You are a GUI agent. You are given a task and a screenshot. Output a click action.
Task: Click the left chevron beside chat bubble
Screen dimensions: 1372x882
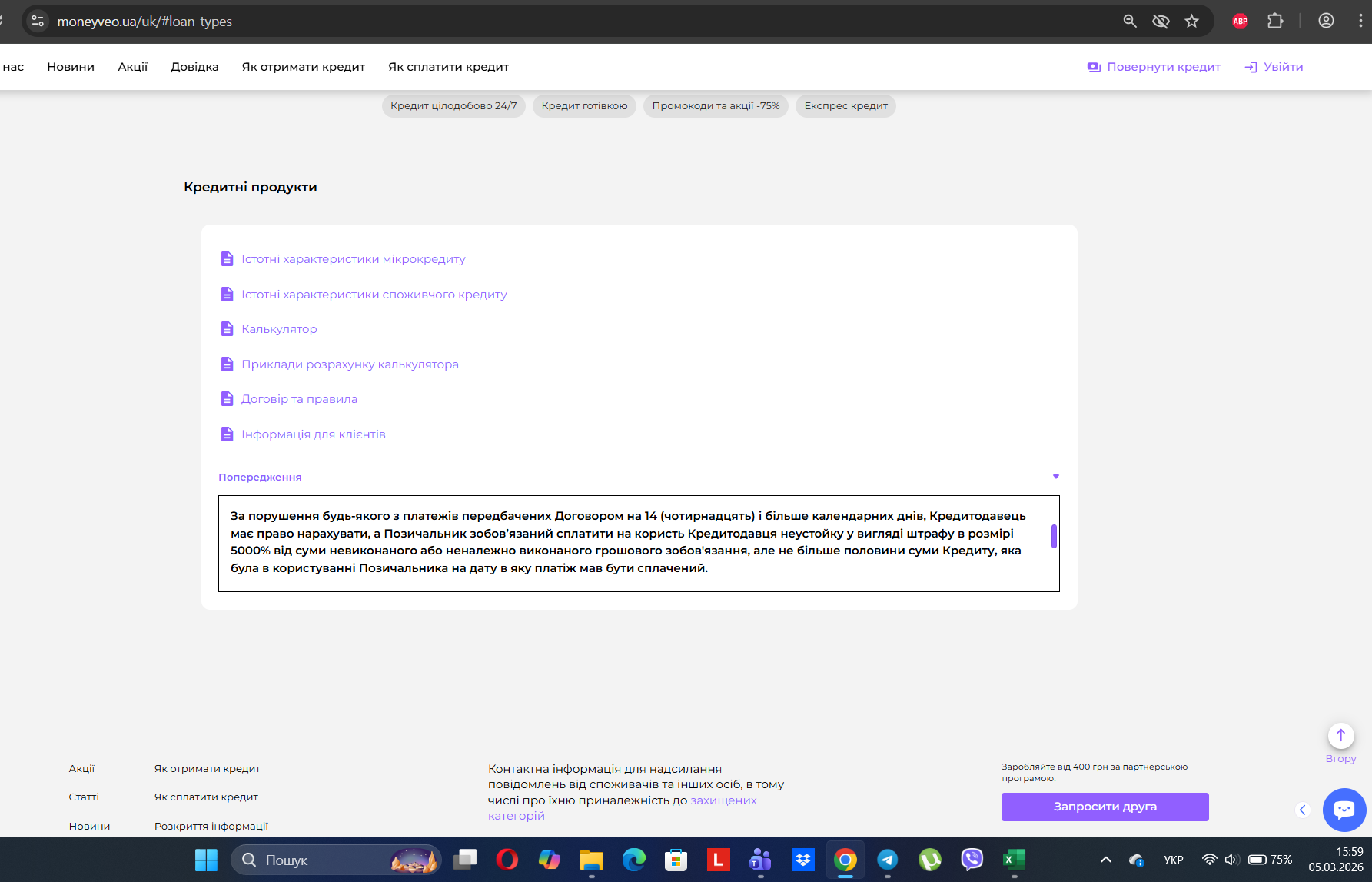1302,810
